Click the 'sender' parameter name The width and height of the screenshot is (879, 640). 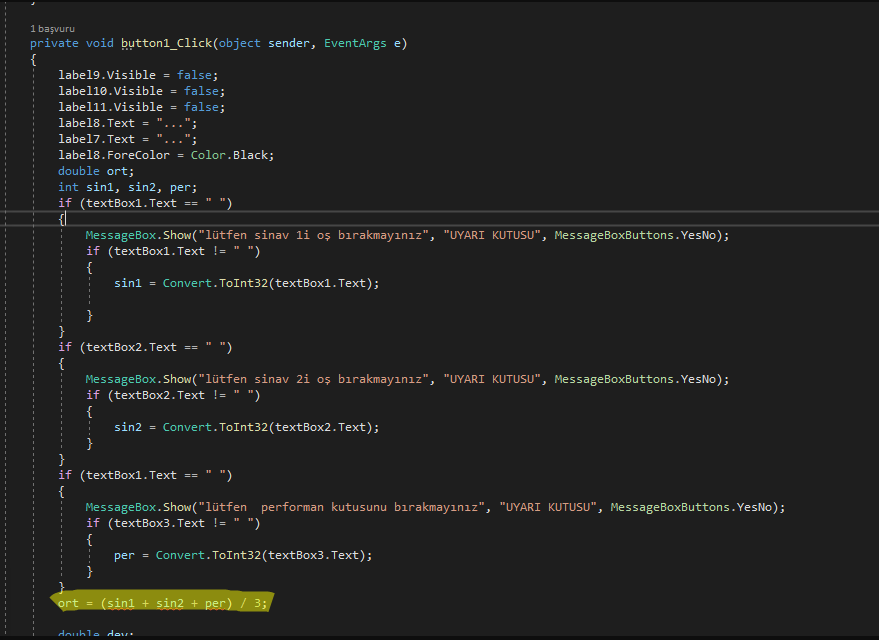[x=288, y=43]
